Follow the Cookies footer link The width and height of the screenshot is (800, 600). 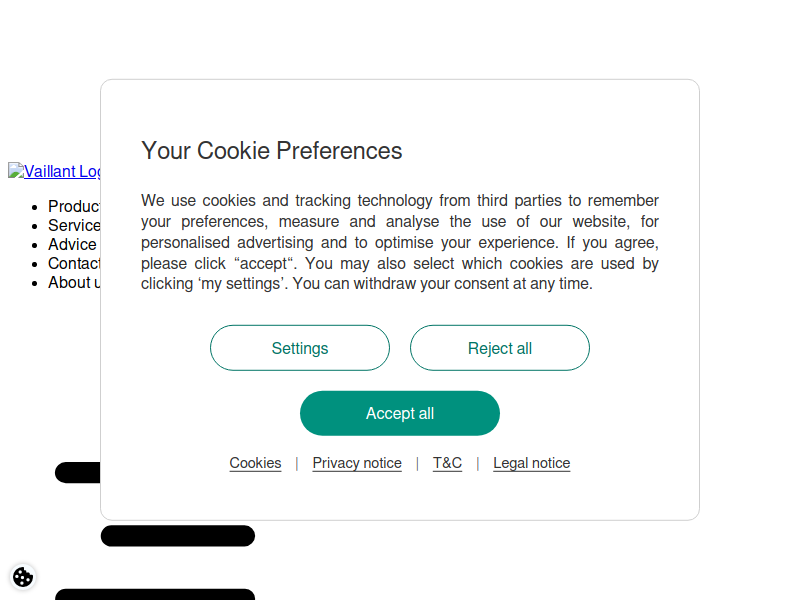tap(255, 463)
